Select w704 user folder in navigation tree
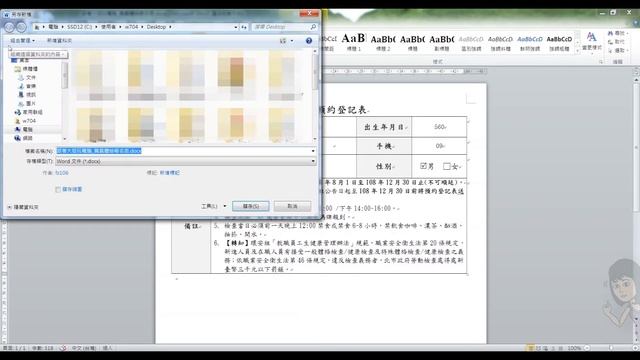 click(x=25, y=121)
